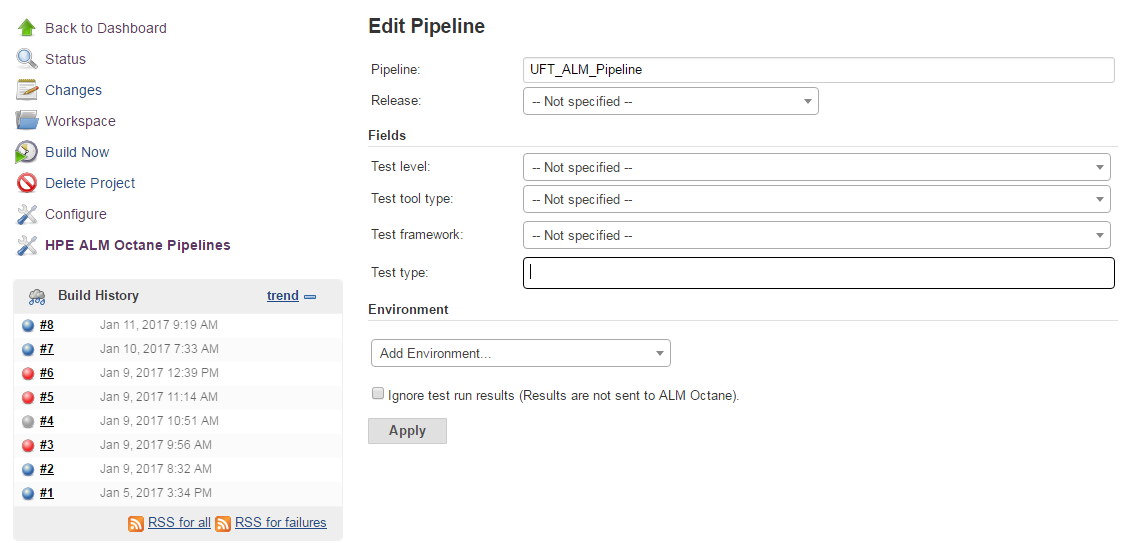The image size is (1127, 543).
Task: Click the Status magnifying glass icon
Action: [x=27, y=59]
